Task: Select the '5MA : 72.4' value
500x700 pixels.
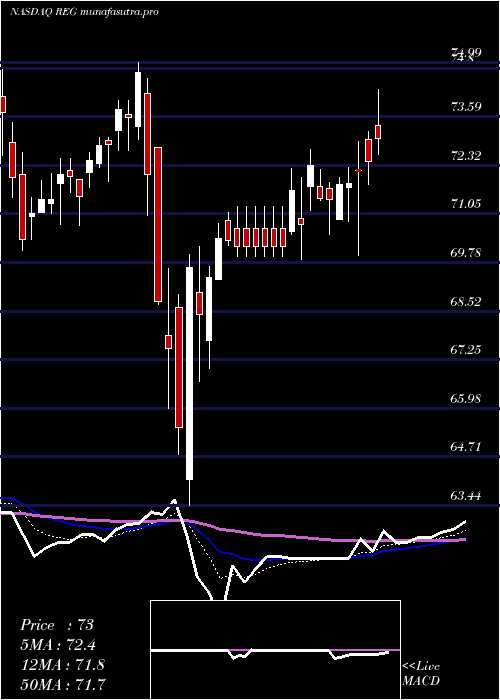Action: 59,645
